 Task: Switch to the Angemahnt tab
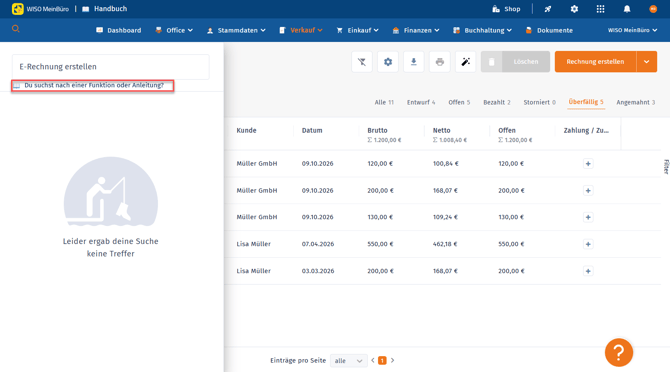click(x=635, y=103)
